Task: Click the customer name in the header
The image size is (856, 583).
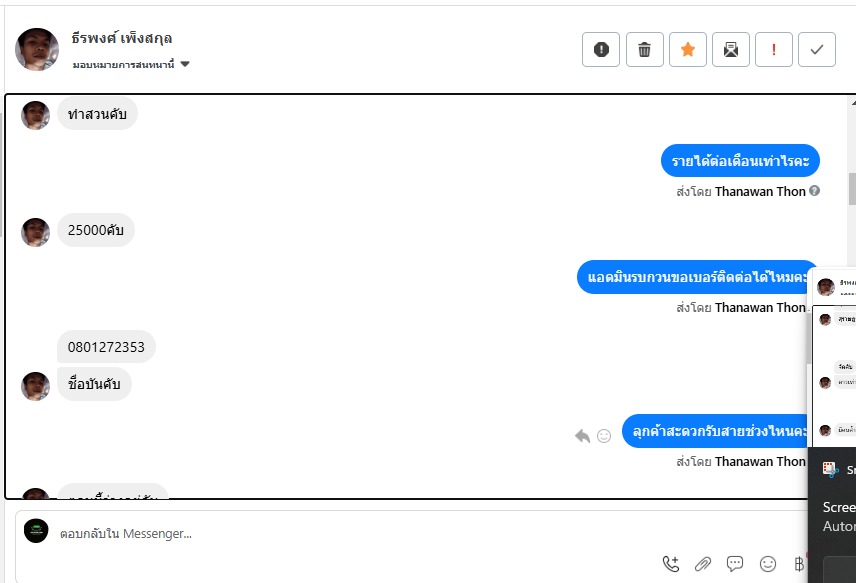Action: pos(122,38)
